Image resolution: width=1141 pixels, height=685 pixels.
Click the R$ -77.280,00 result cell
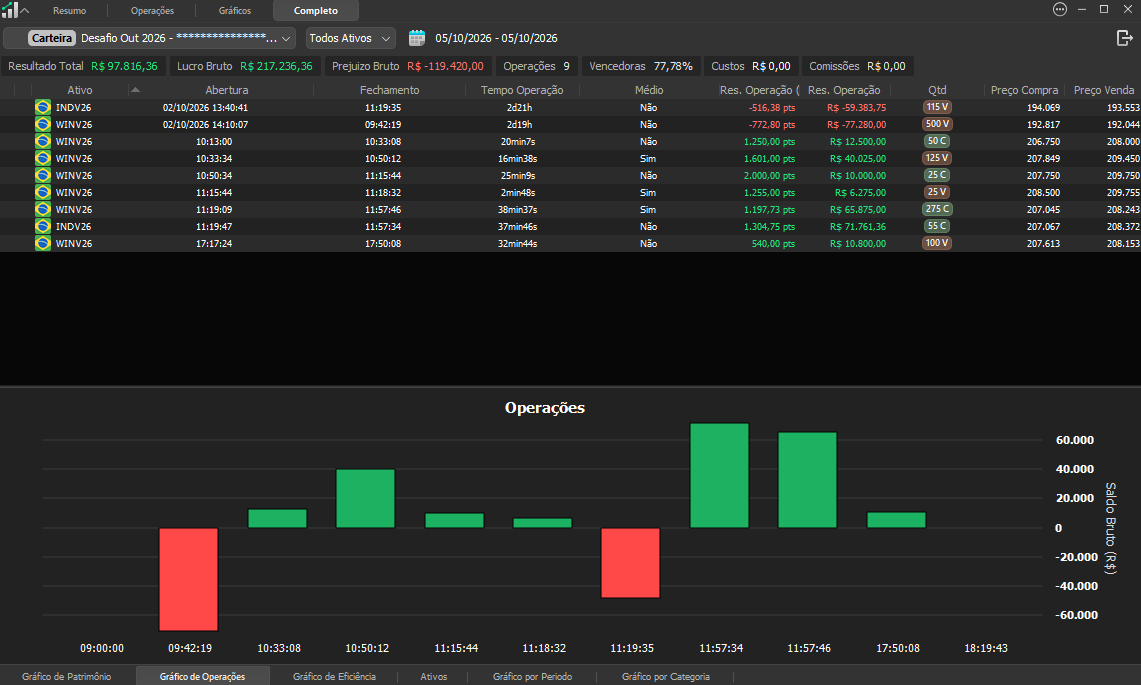point(856,124)
